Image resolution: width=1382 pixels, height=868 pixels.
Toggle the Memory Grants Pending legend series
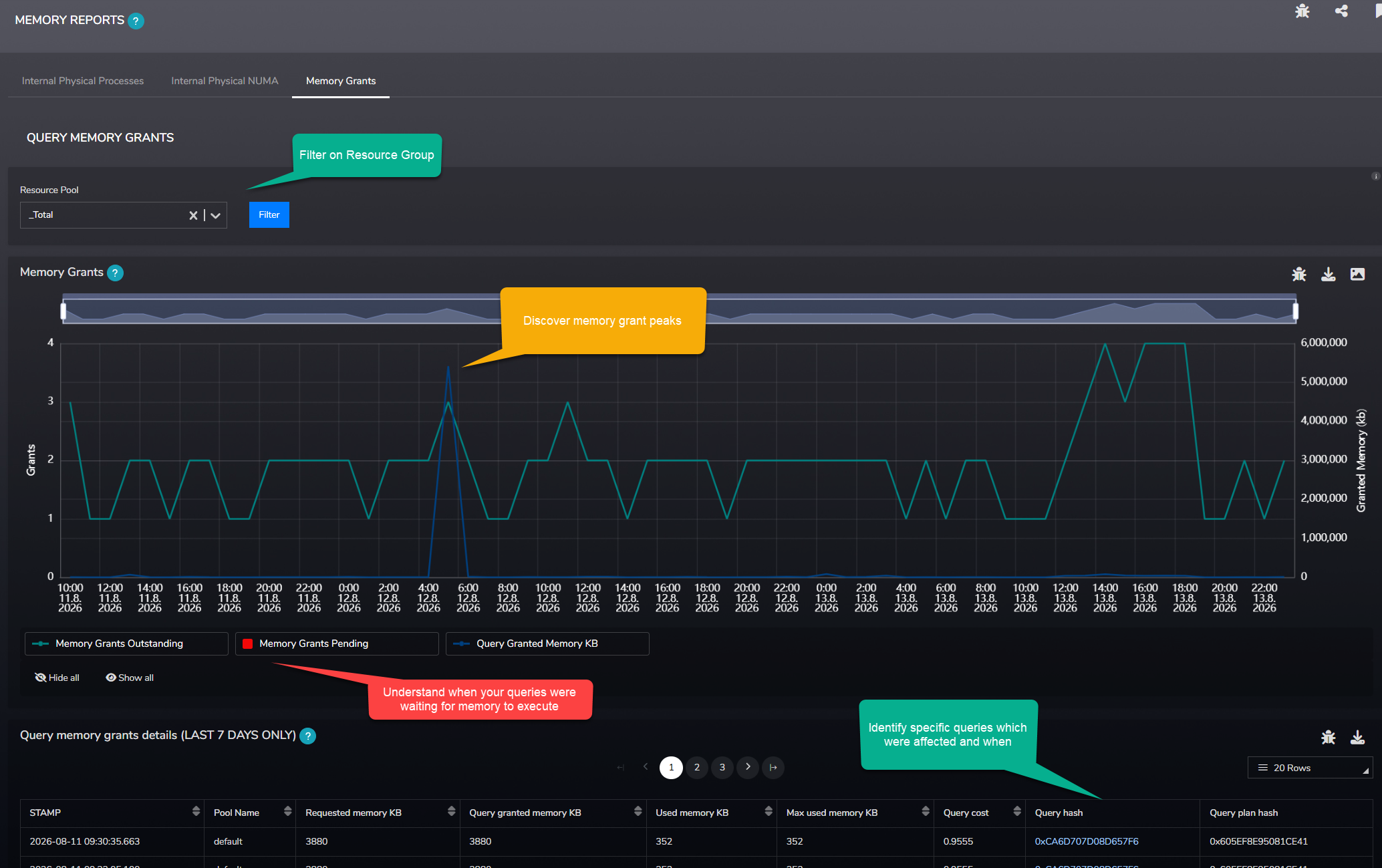[337, 643]
